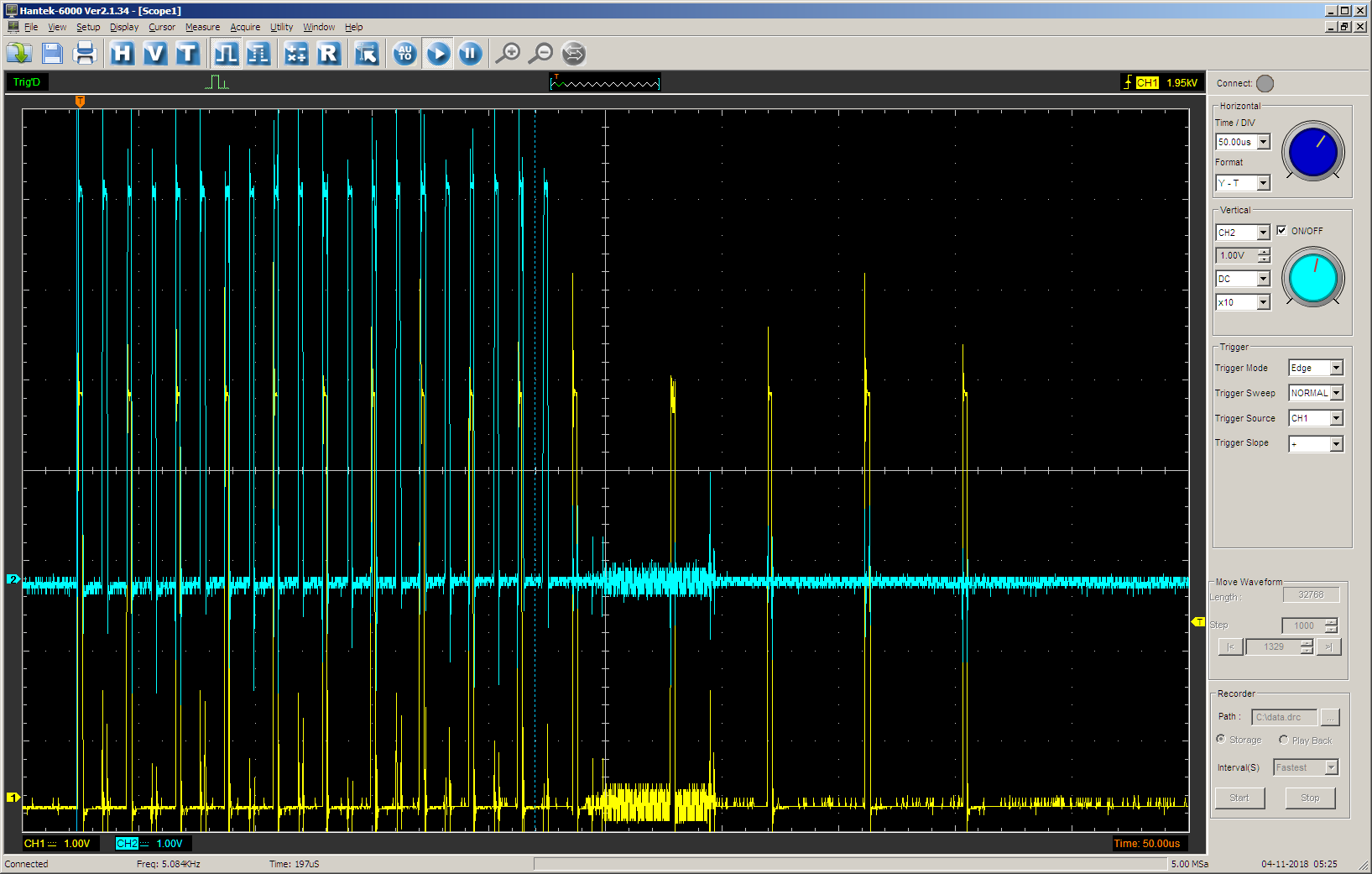Click the Print toolbar icon
1372x874 pixels.
84,54
